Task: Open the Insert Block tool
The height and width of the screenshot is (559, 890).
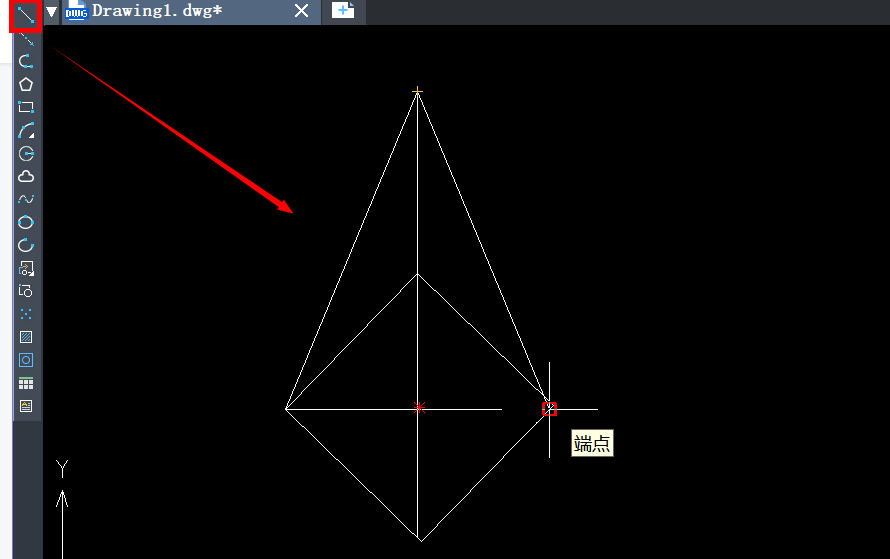Action: point(26,268)
